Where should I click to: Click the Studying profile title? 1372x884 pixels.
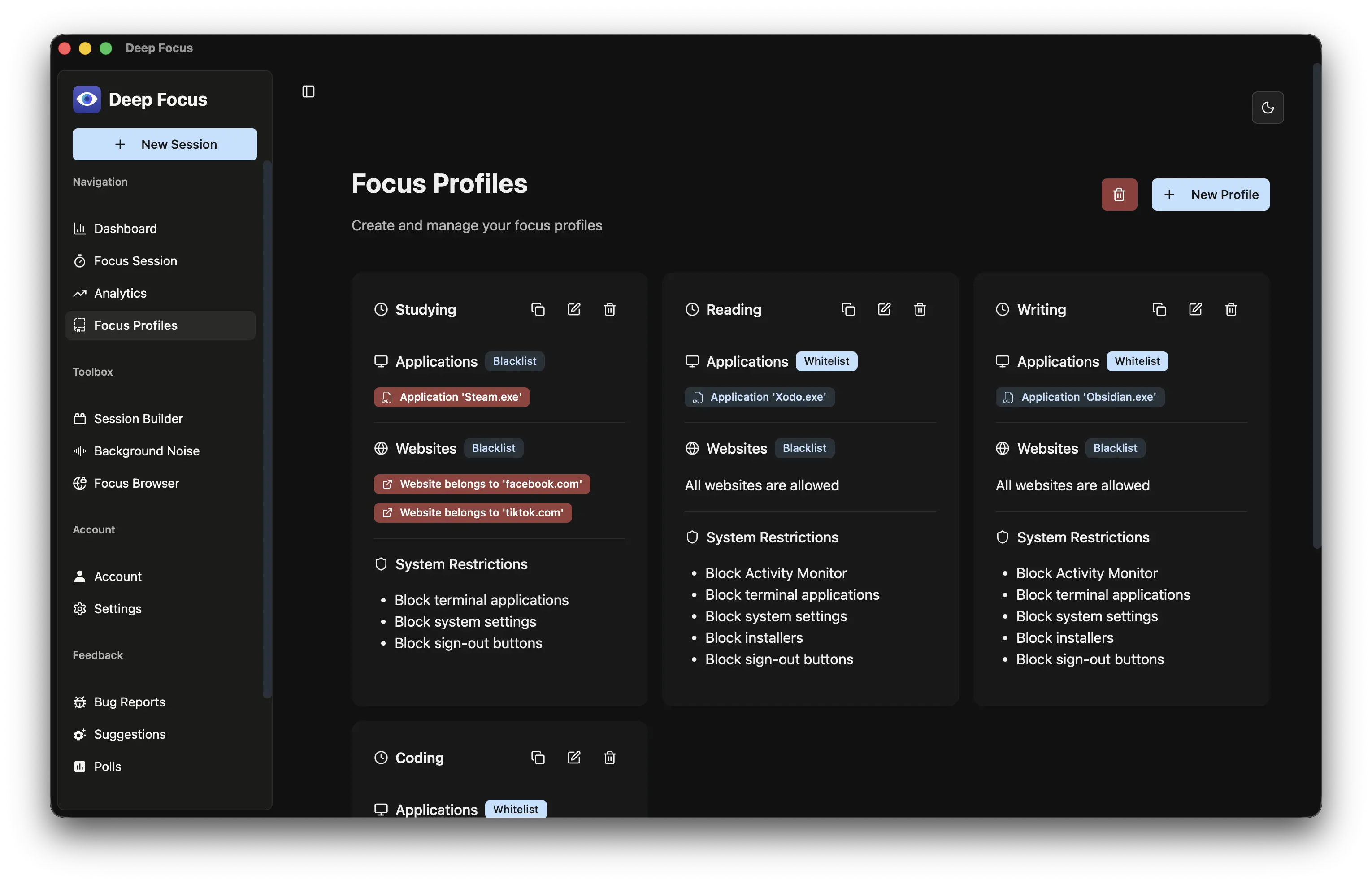click(425, 309)
